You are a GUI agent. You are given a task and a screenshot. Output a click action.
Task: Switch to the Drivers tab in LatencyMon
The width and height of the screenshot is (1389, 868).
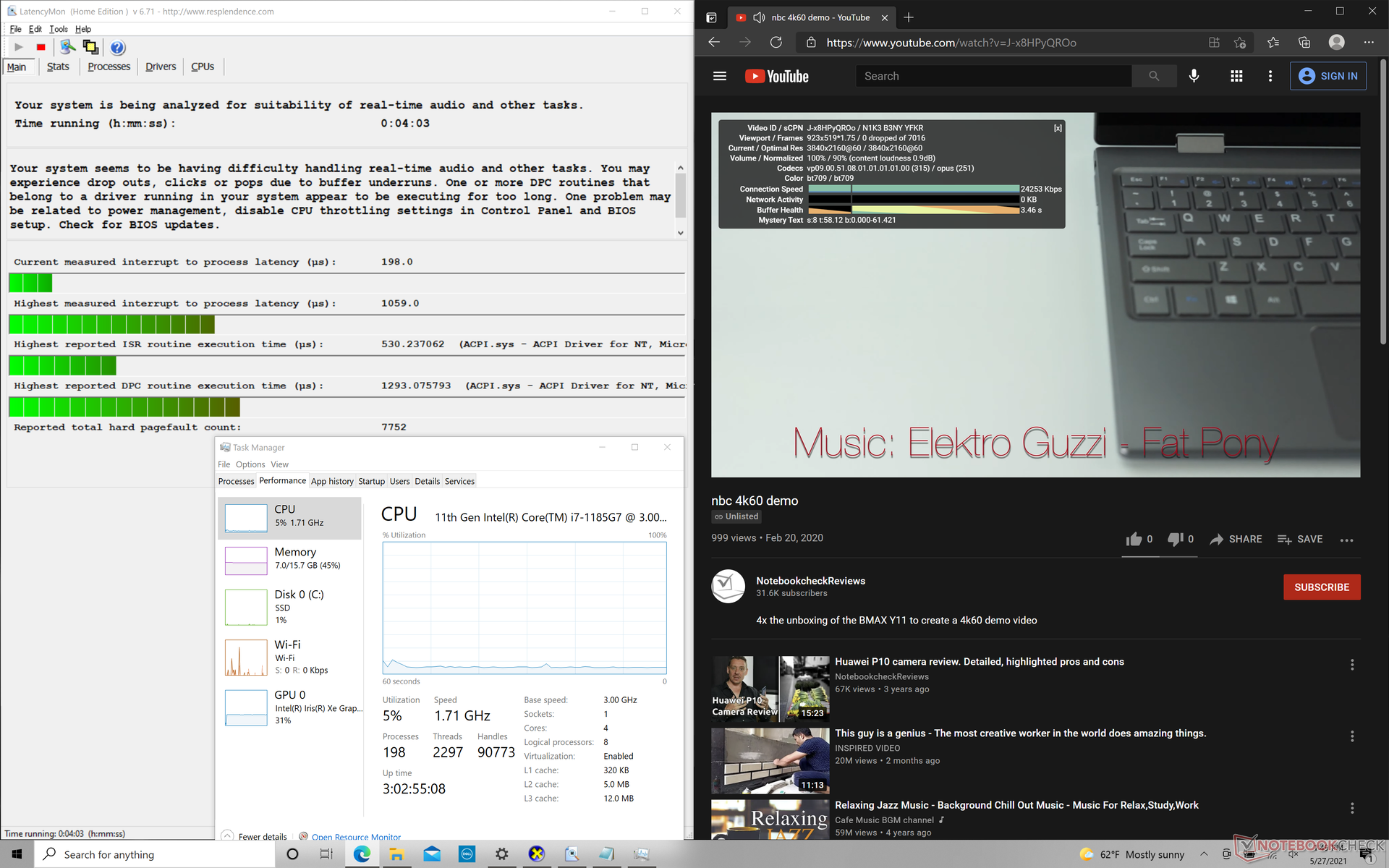pos(160,67)
